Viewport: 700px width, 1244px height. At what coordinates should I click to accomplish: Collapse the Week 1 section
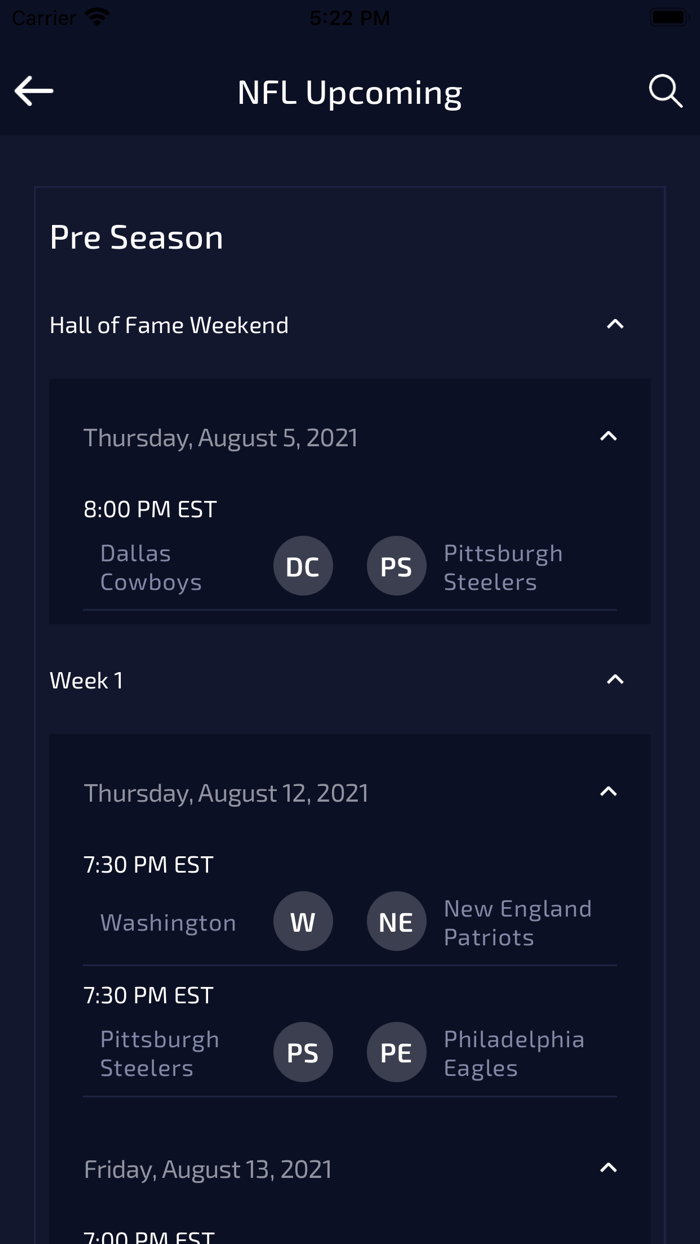[x=615, y=680]
